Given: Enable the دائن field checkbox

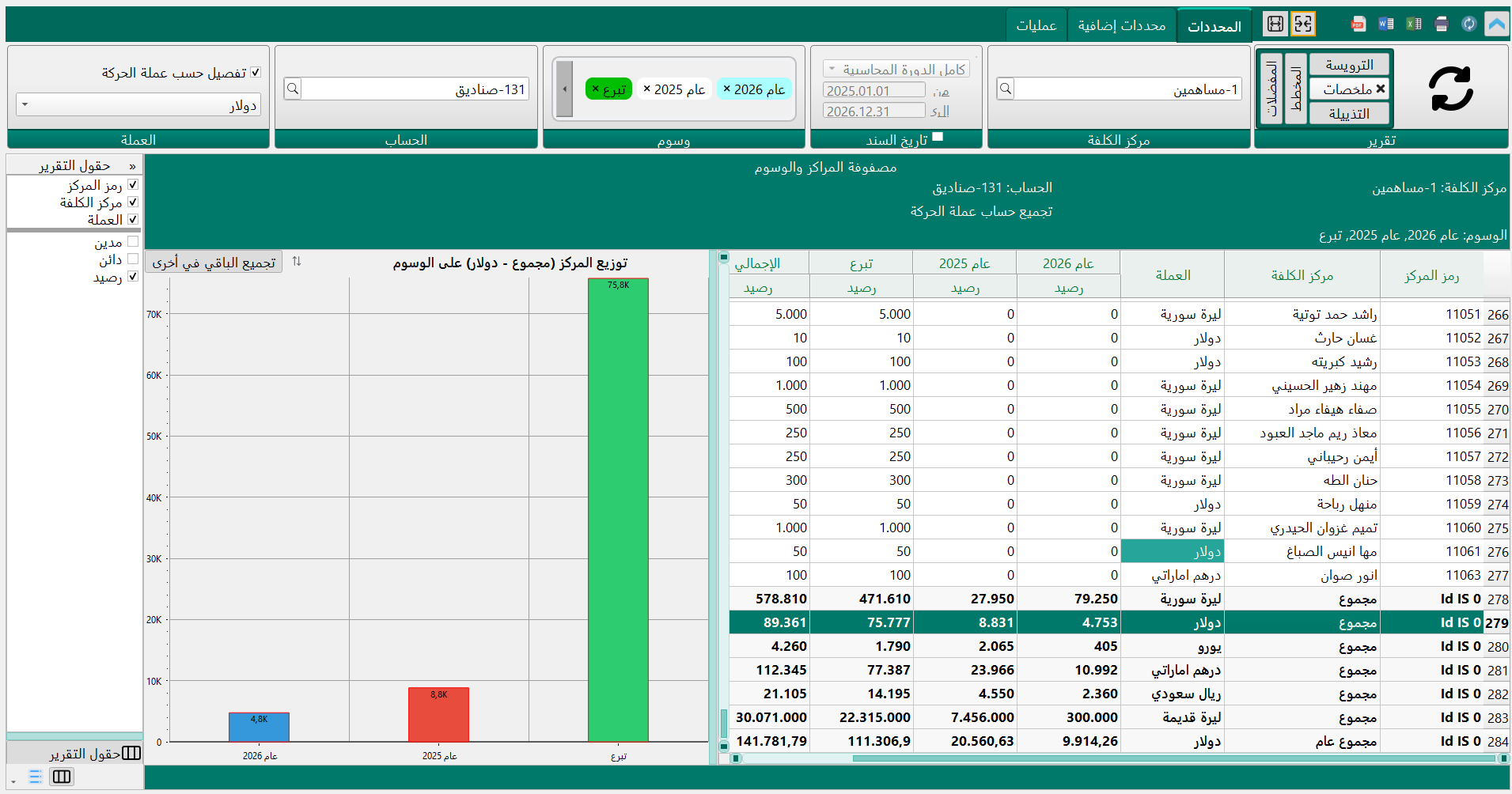Looking at the screenshot, I should [x=133, y=259].
